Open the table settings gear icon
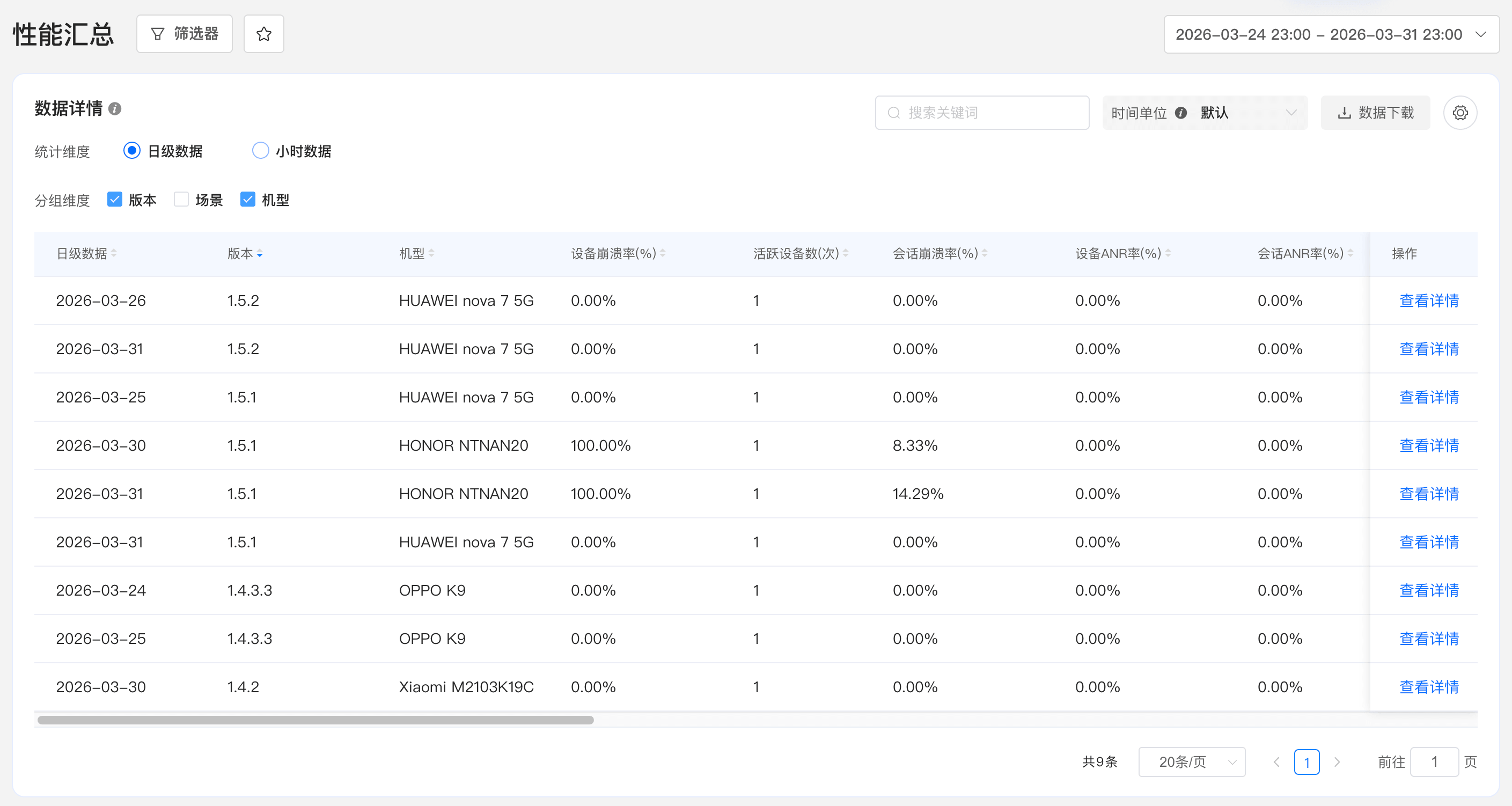1512x806 pixels. point(1460,113)
